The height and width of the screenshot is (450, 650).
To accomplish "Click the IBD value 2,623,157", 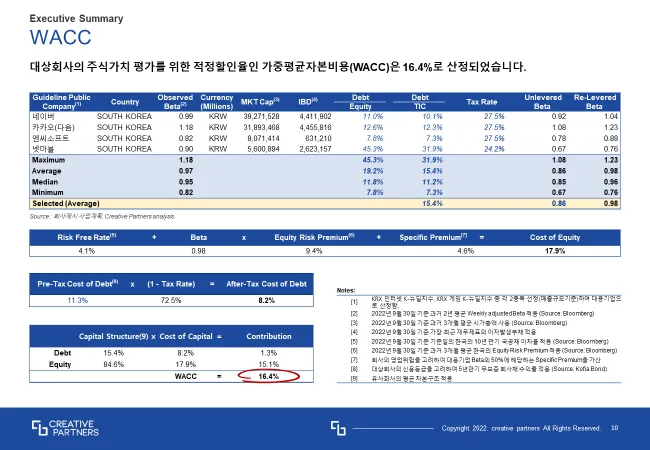I will click(x=315, y=149).
